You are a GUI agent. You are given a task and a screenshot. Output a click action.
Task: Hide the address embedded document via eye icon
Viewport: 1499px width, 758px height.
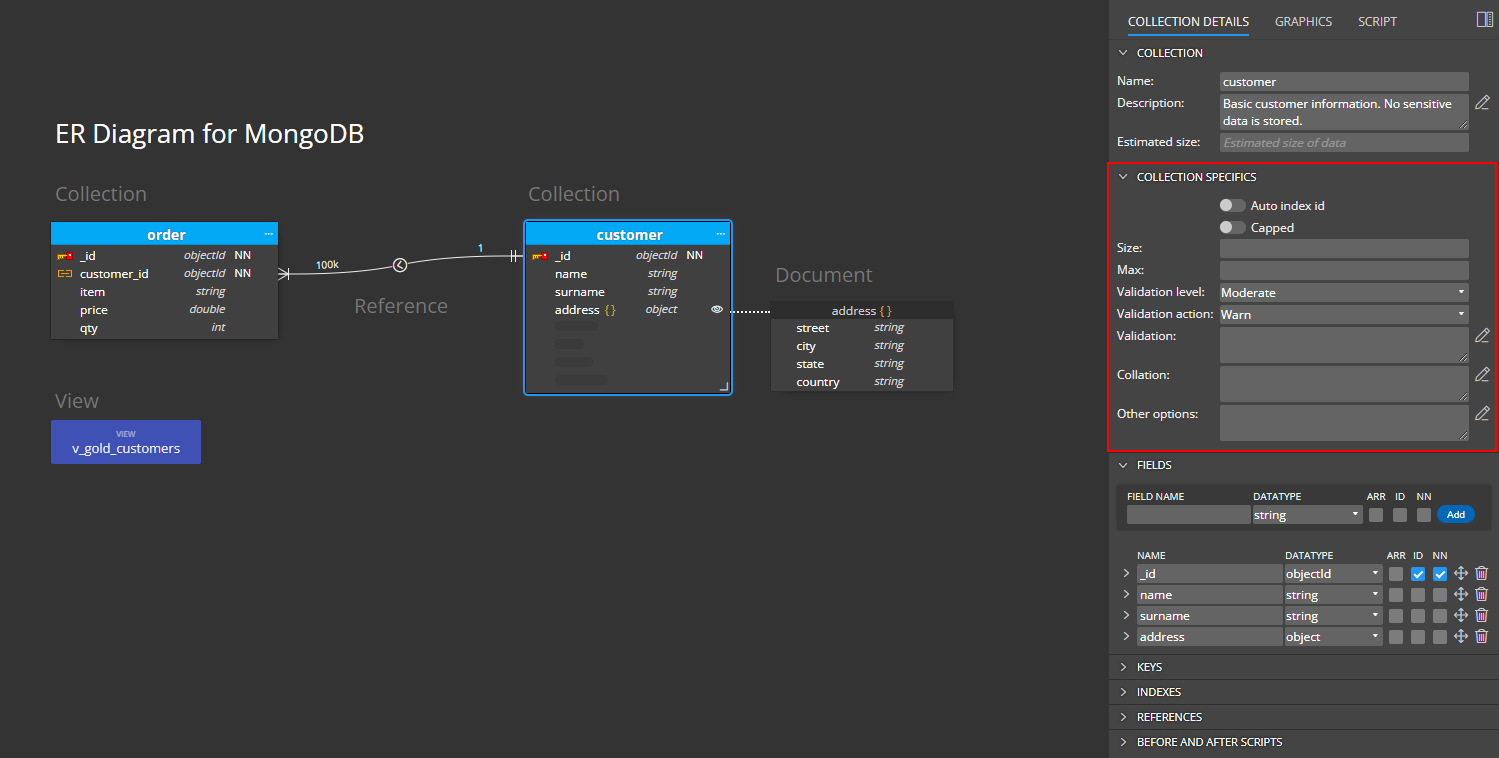pyautogui.click(x=717, y=310)
